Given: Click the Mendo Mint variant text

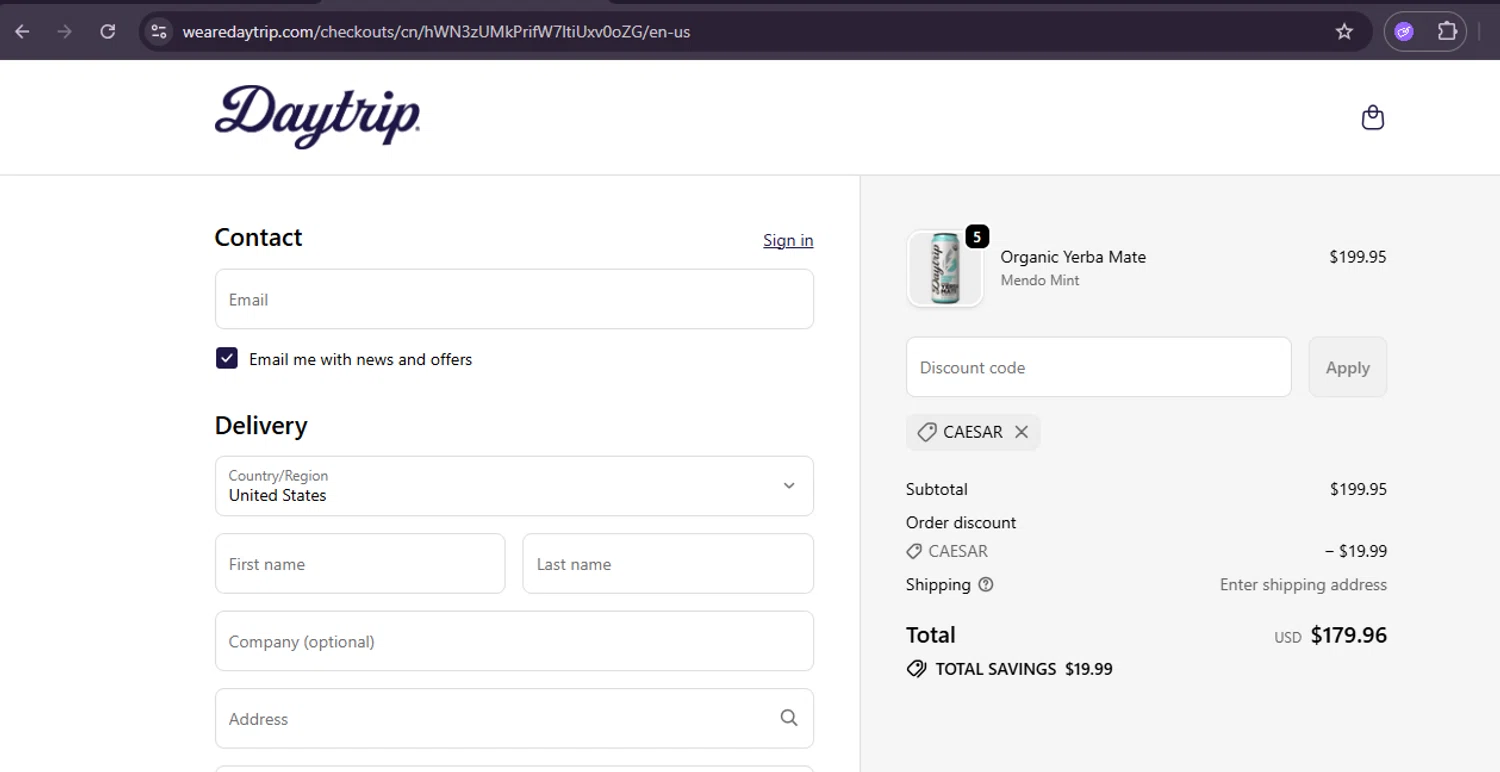Looking at the screenshot, I should tap(1040, 281).
